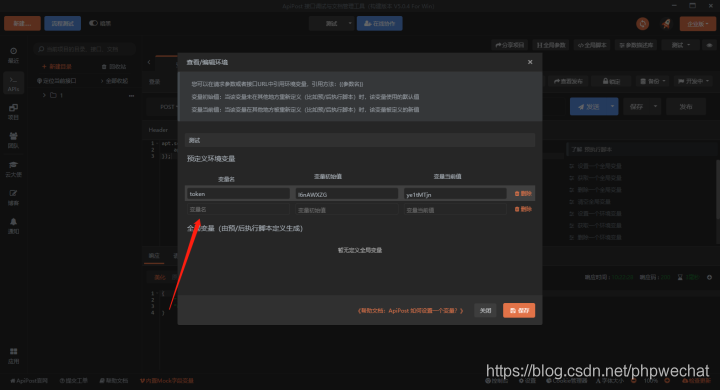Open 帮助文档 in the status bar

tap(113, 381)
